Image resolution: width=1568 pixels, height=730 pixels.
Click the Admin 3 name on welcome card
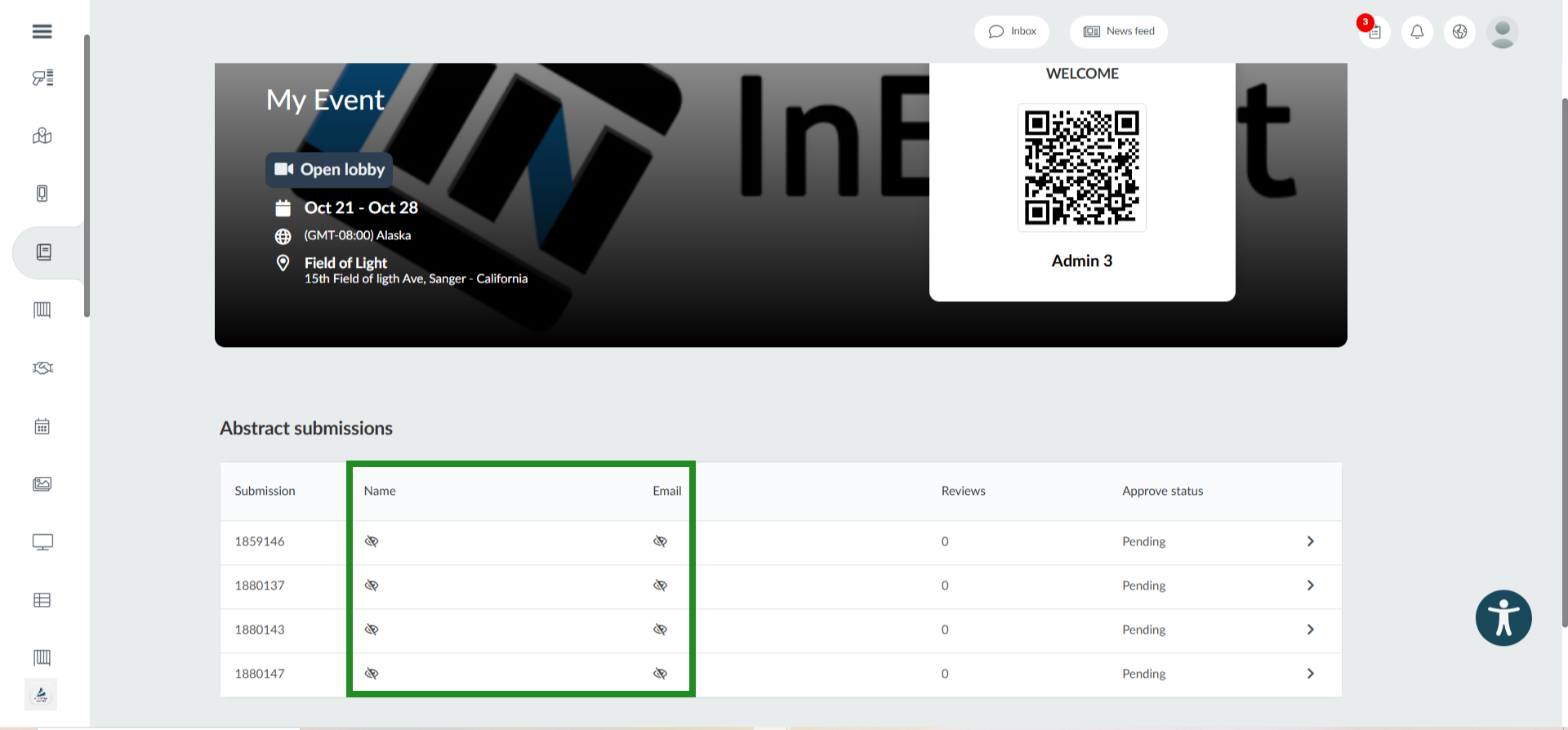[1082, 260]
